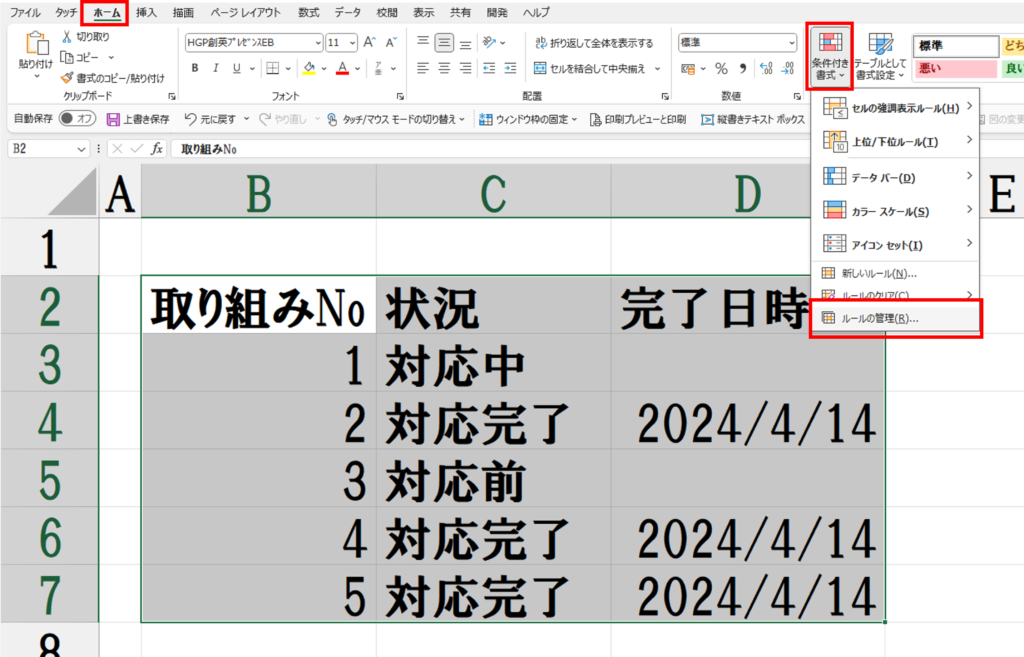Apply the red font color A
Image resolution: width=1024 pixels, height=657 pixels.
click(x=342, y=68)
